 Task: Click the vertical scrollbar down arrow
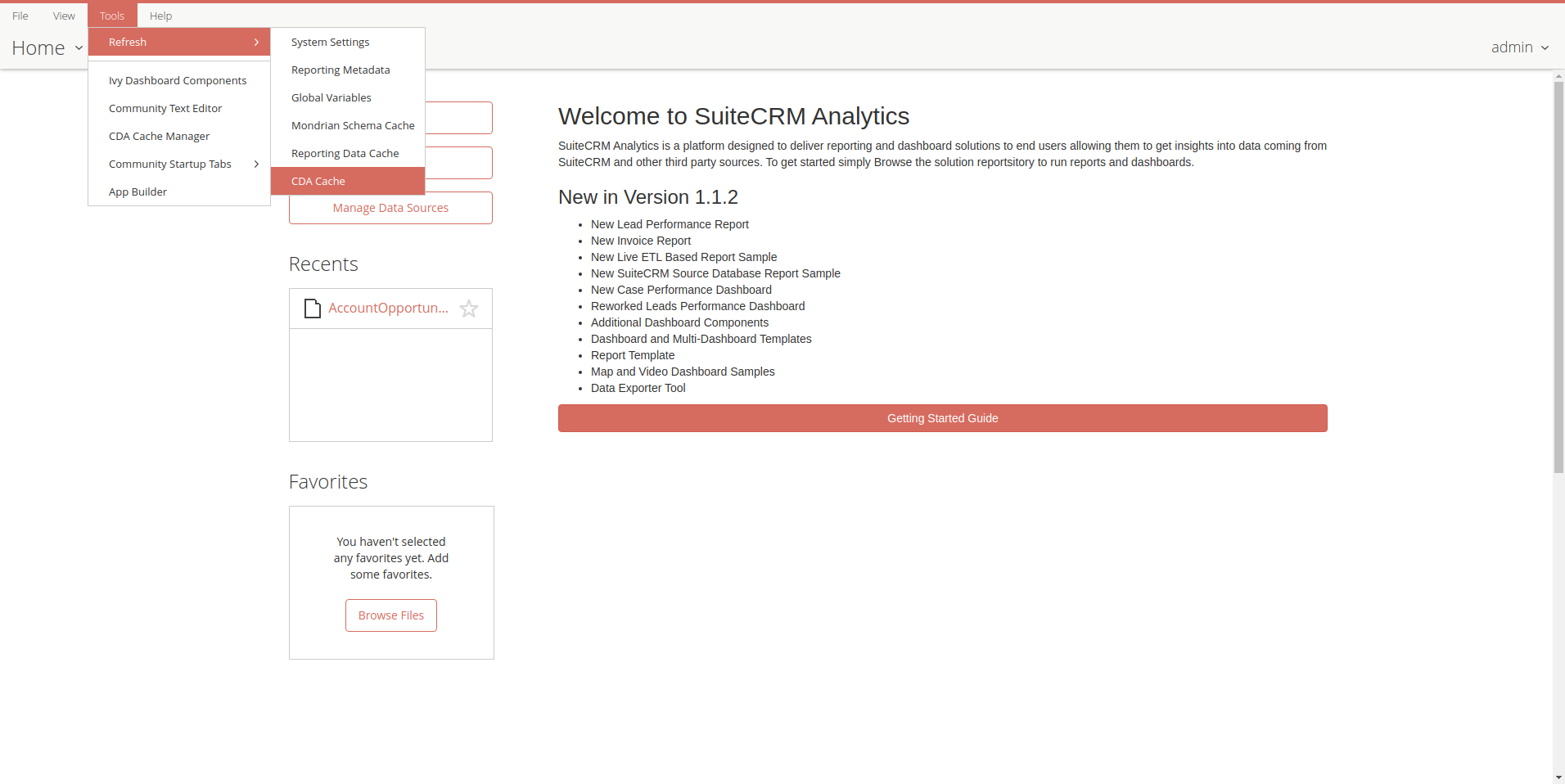pyautogui.click(x=1558, y=777)
